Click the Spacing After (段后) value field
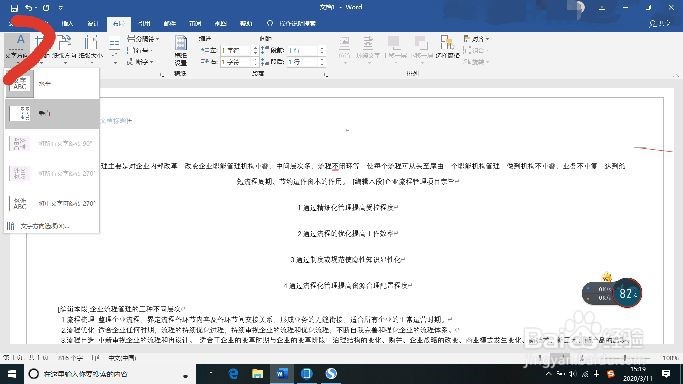683x384 pixels. (x=303, y=62)
